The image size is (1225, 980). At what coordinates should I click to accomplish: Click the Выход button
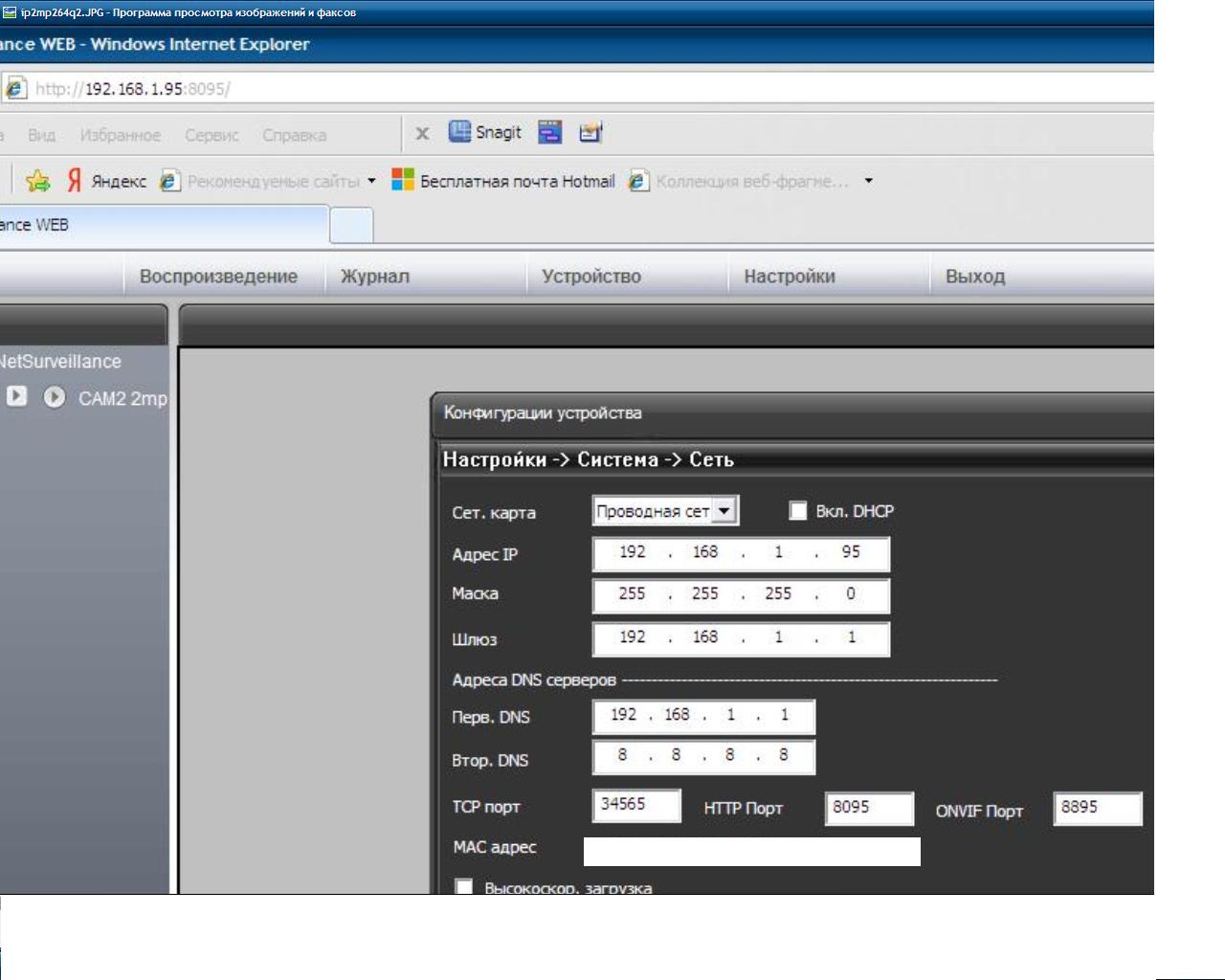pos(975,277)
